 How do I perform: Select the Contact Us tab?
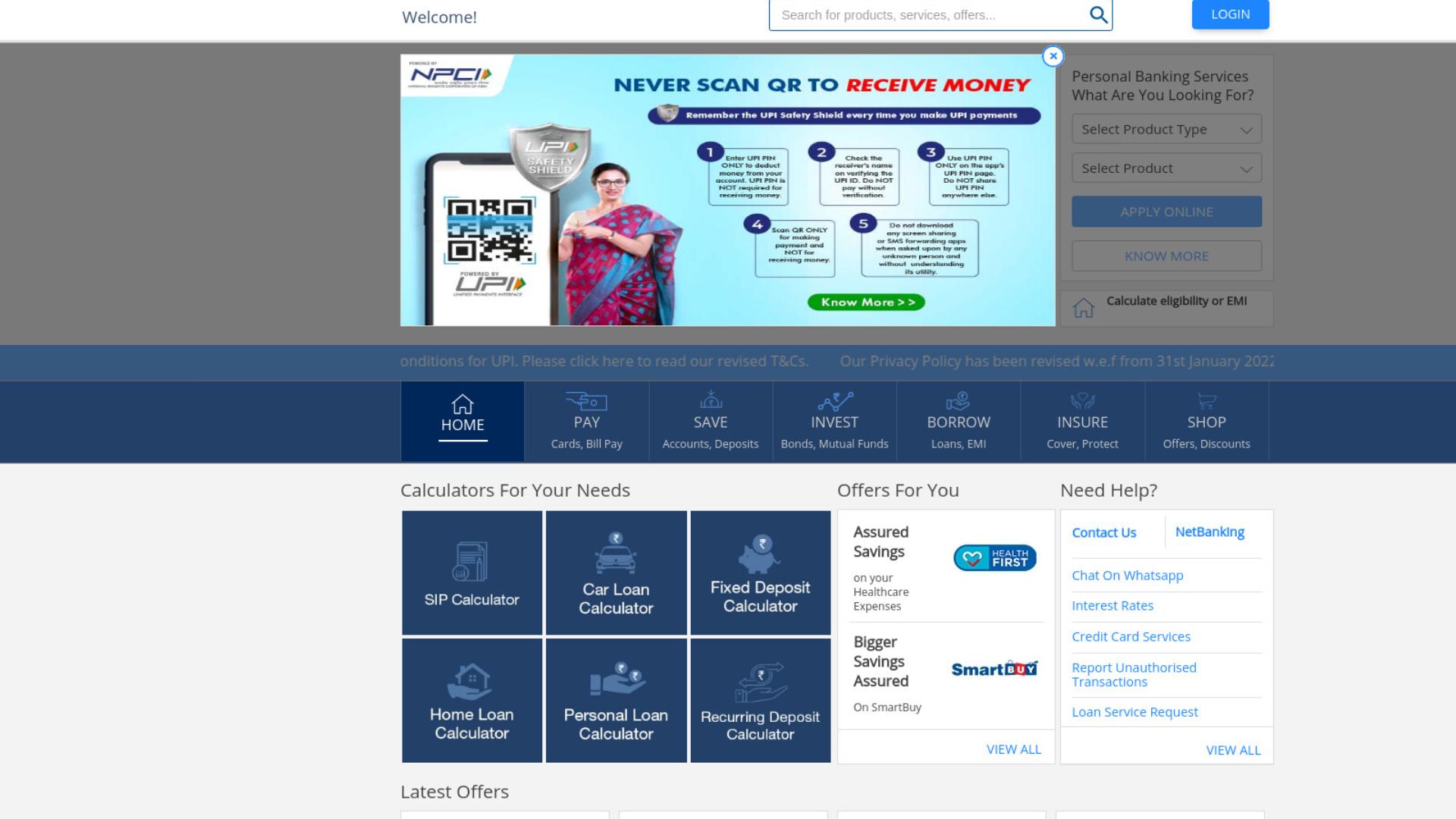coord(1104,532)
